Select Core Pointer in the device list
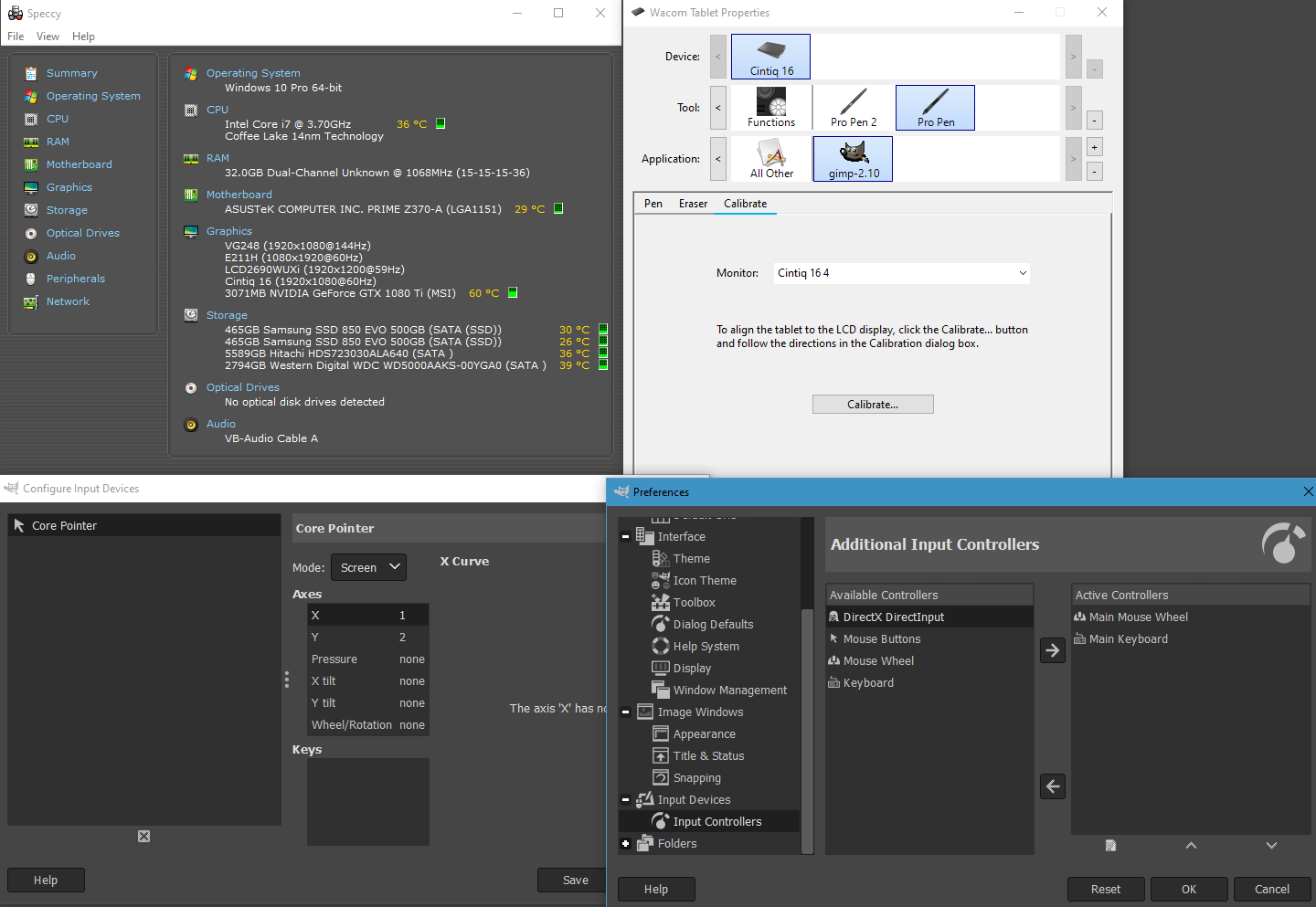The image size is (1316, 907). 144,525
